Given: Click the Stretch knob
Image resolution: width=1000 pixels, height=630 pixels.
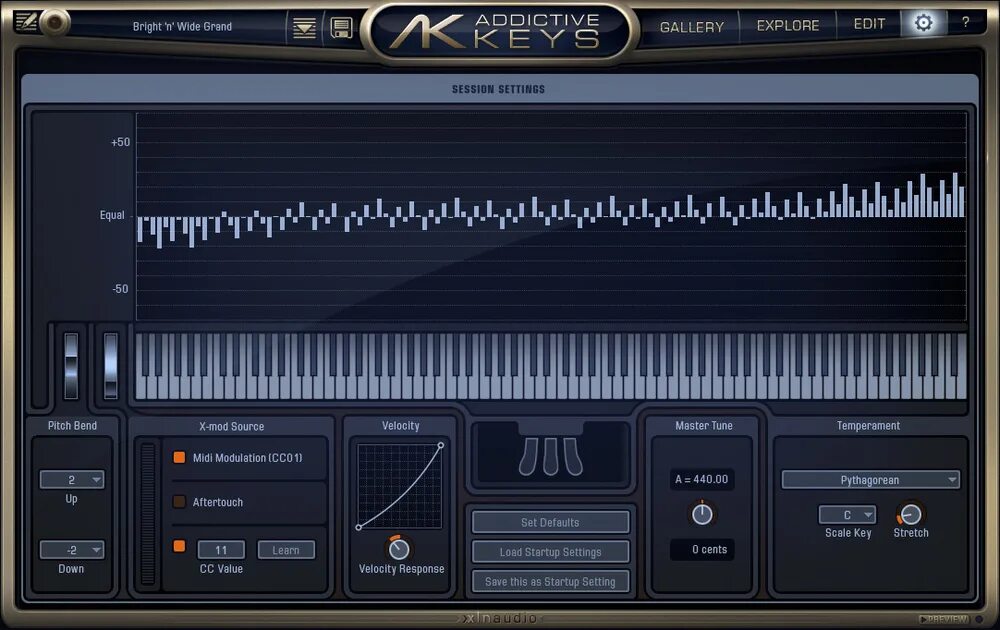Looking at the screenshot, I should pos(910,514).
